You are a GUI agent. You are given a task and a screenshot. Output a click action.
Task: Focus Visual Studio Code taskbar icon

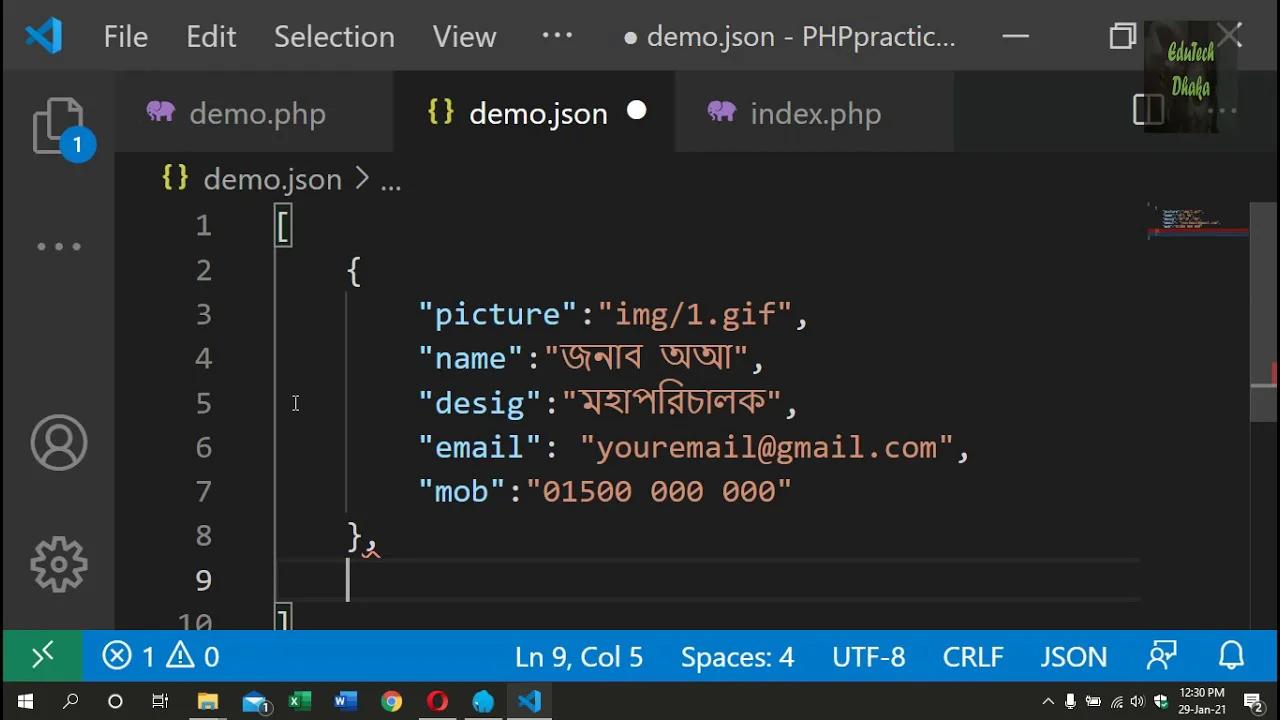point(529,701)
